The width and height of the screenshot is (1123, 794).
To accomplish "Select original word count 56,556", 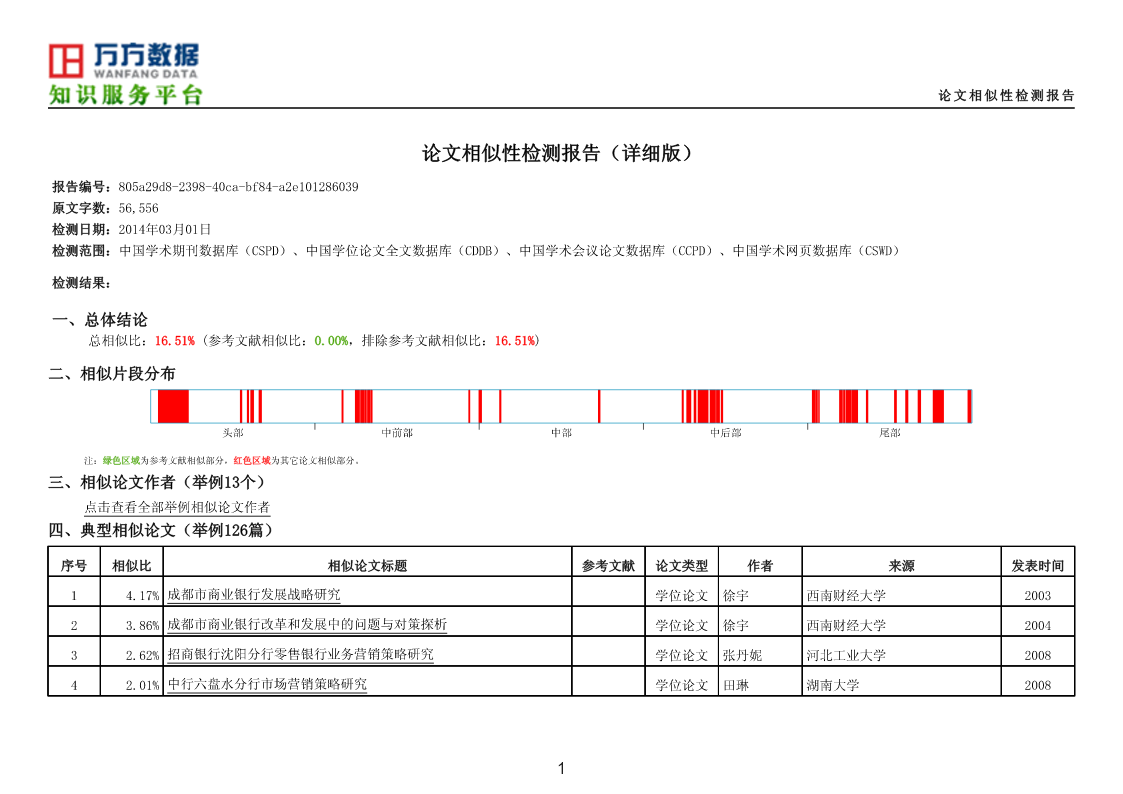I will [x=138, y=208].
